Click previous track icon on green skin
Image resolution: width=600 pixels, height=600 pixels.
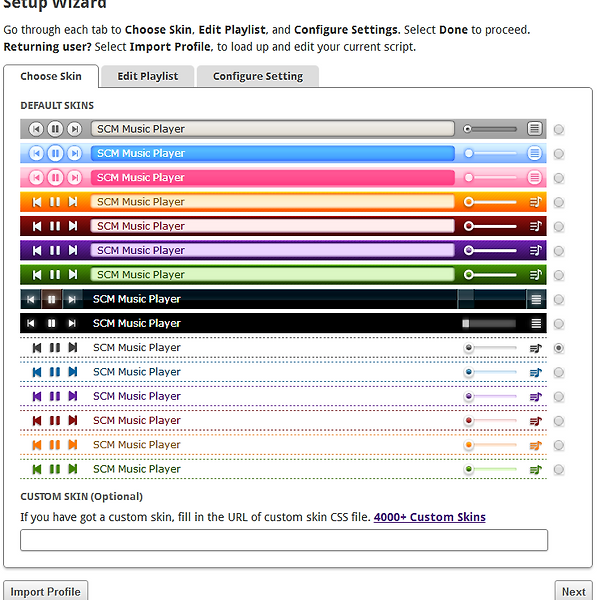click(37, 274)
